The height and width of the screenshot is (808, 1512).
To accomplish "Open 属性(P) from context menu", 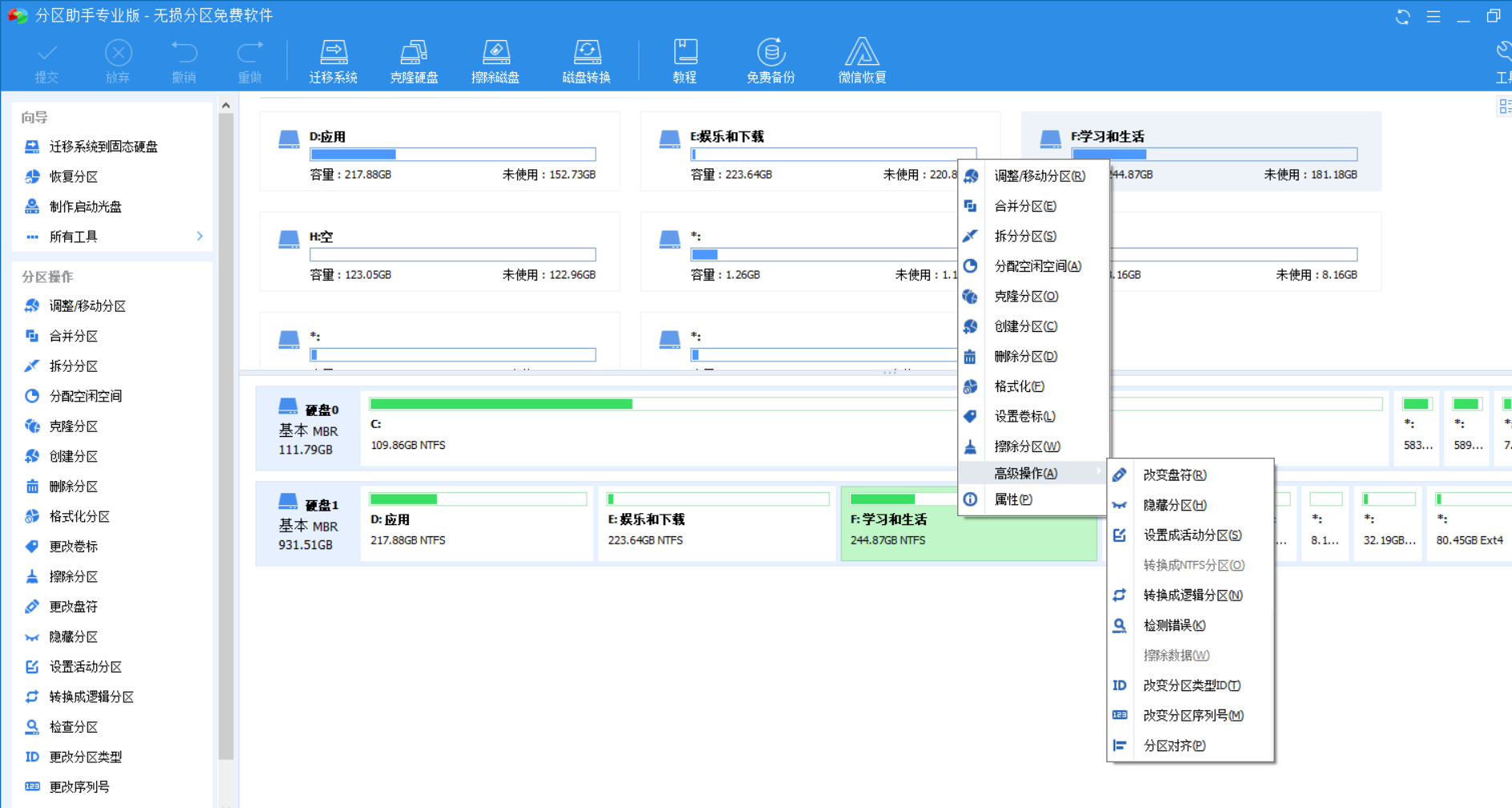I will tap(1034, 499).
